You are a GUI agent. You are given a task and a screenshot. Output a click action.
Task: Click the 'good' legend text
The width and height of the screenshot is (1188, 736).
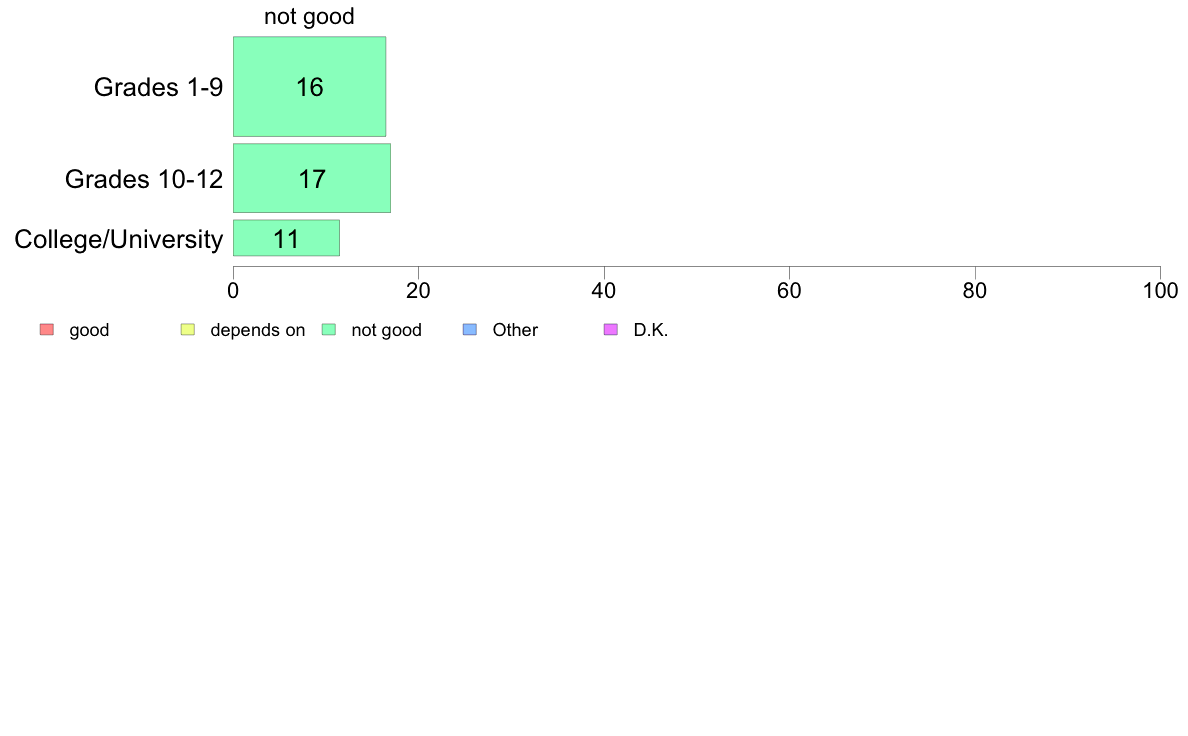(89, 330)
